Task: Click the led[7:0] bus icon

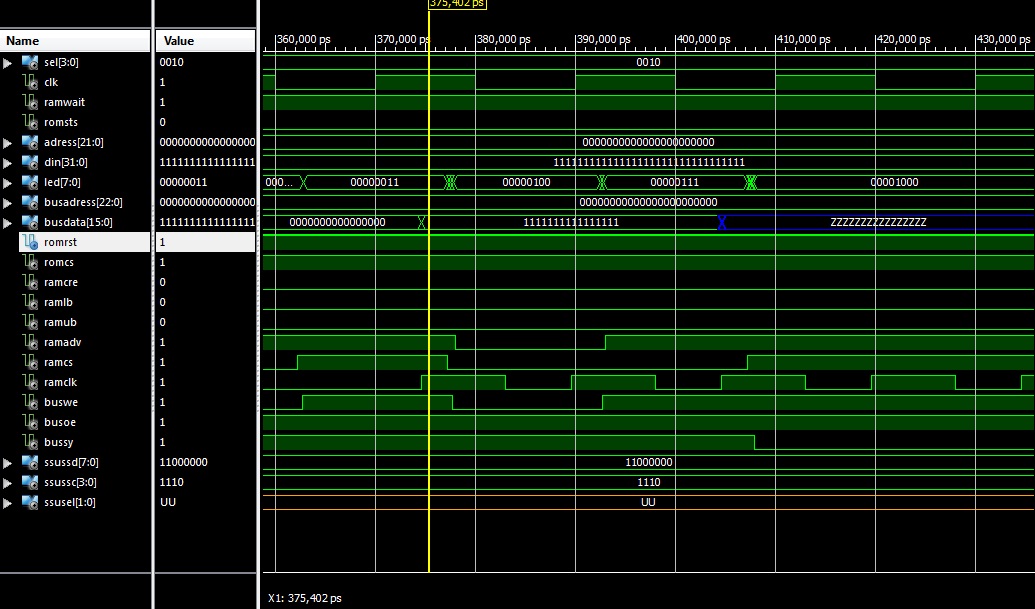Action: [x=30, y=182]
